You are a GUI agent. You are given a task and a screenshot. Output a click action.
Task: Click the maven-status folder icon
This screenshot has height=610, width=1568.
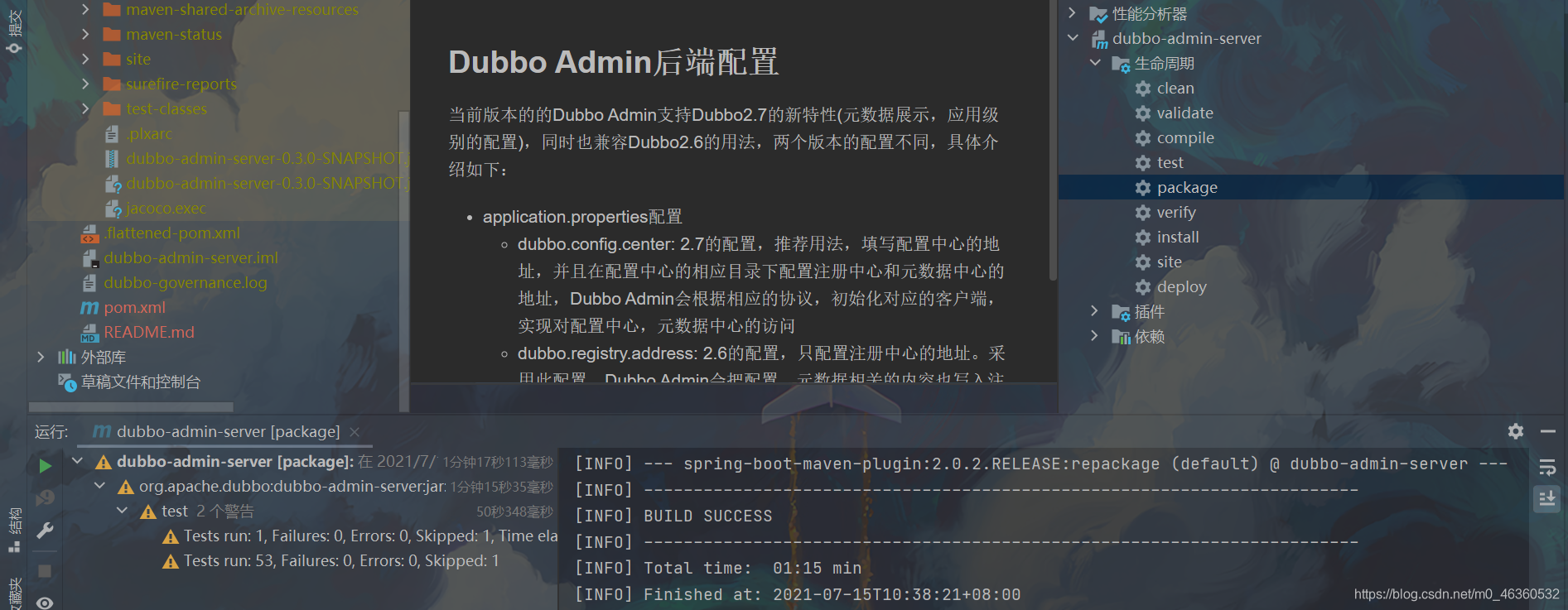112,34
